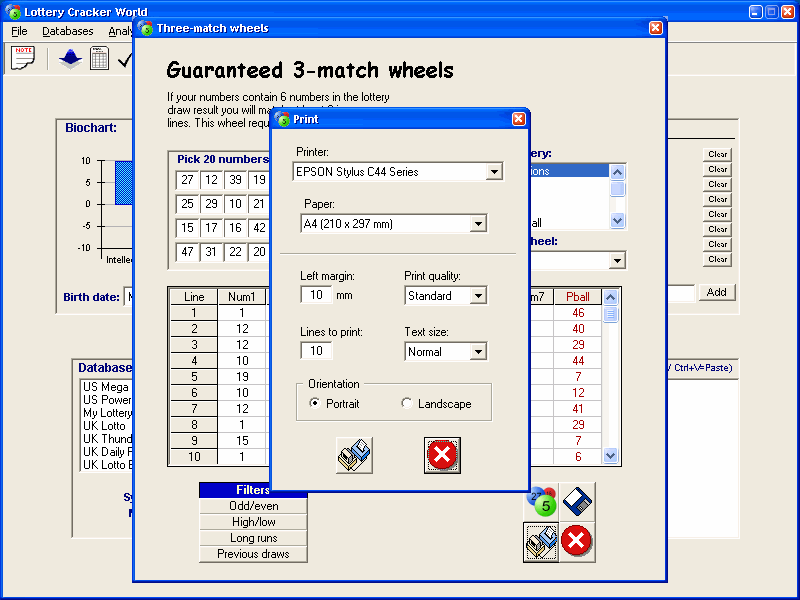Image resolution: width=800 pixels, height=600 pixels.
Task: Open the Note icon in main toolbar
Action: pos(23,58)
